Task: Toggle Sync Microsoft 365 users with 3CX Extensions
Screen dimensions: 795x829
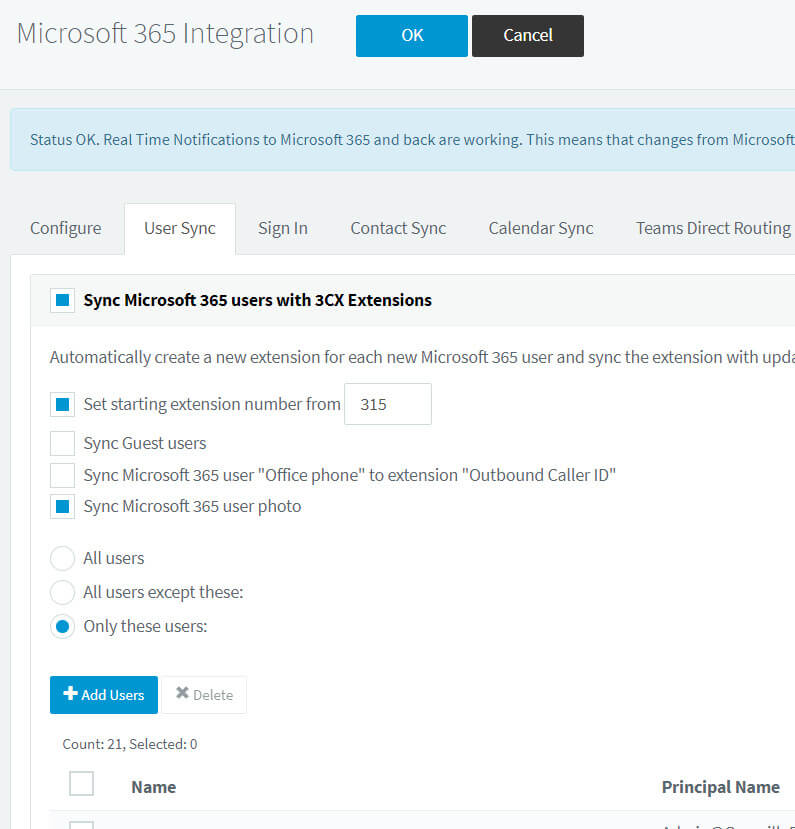Action: pyautogui.click(x=62, y=300)
